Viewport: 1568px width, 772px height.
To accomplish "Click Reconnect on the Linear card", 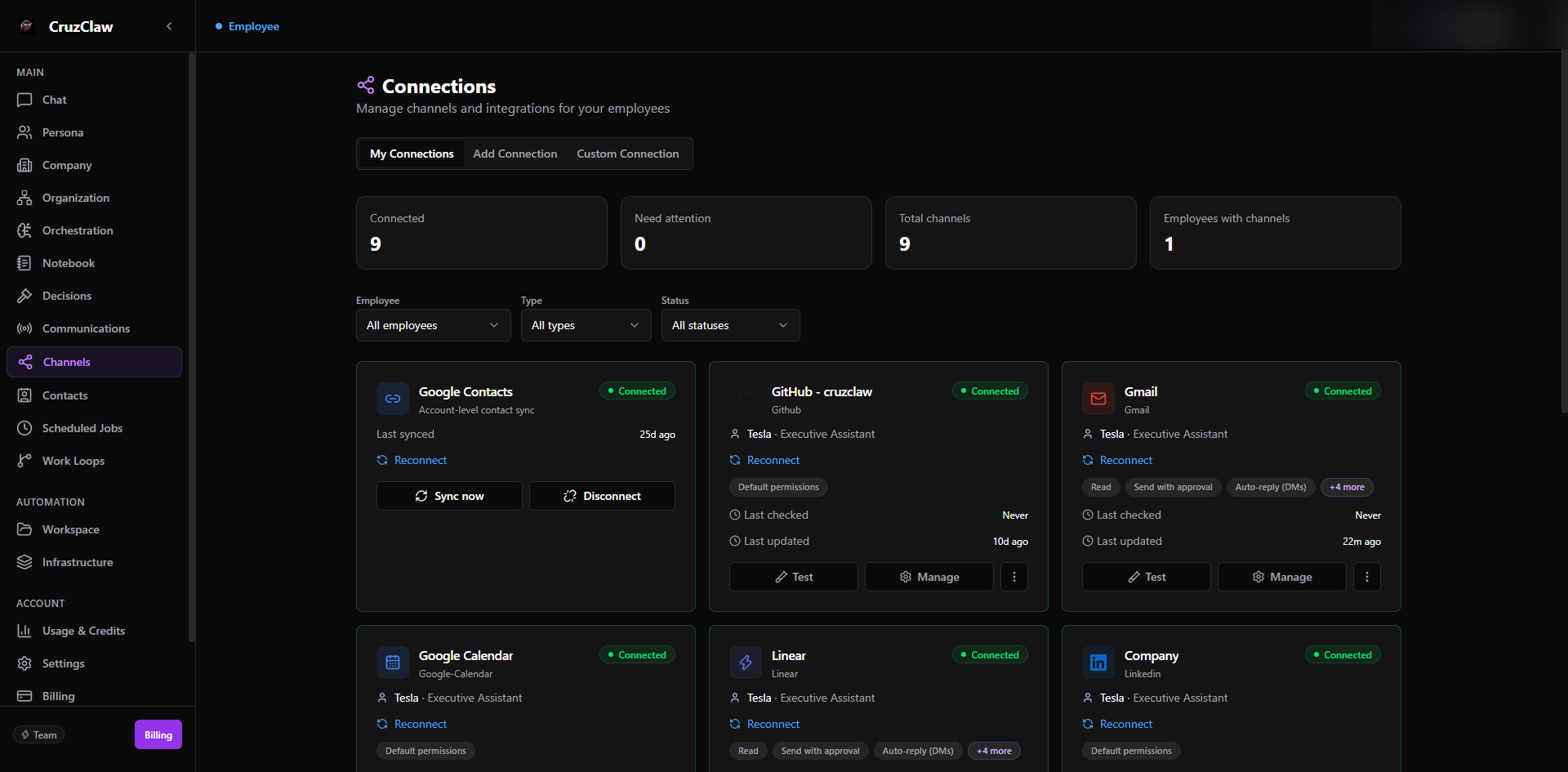I will click(x=764, y=724).
